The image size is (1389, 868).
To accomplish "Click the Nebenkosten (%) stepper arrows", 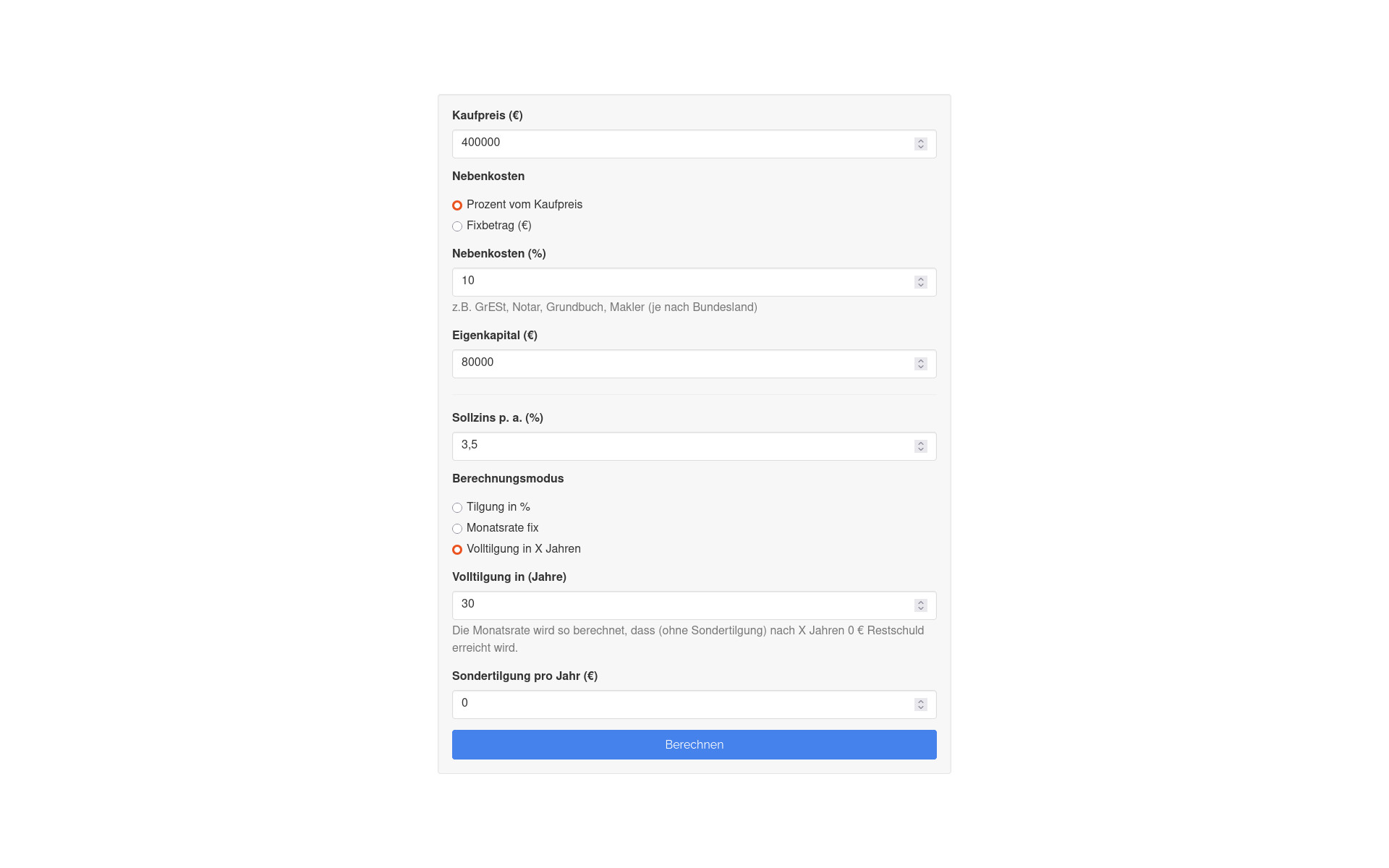I will 920,282.
